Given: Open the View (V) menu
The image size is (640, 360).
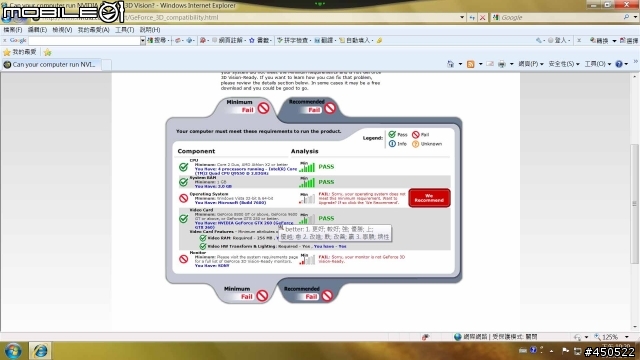Looking at the screenshot, I should click(x=62, y=30).
